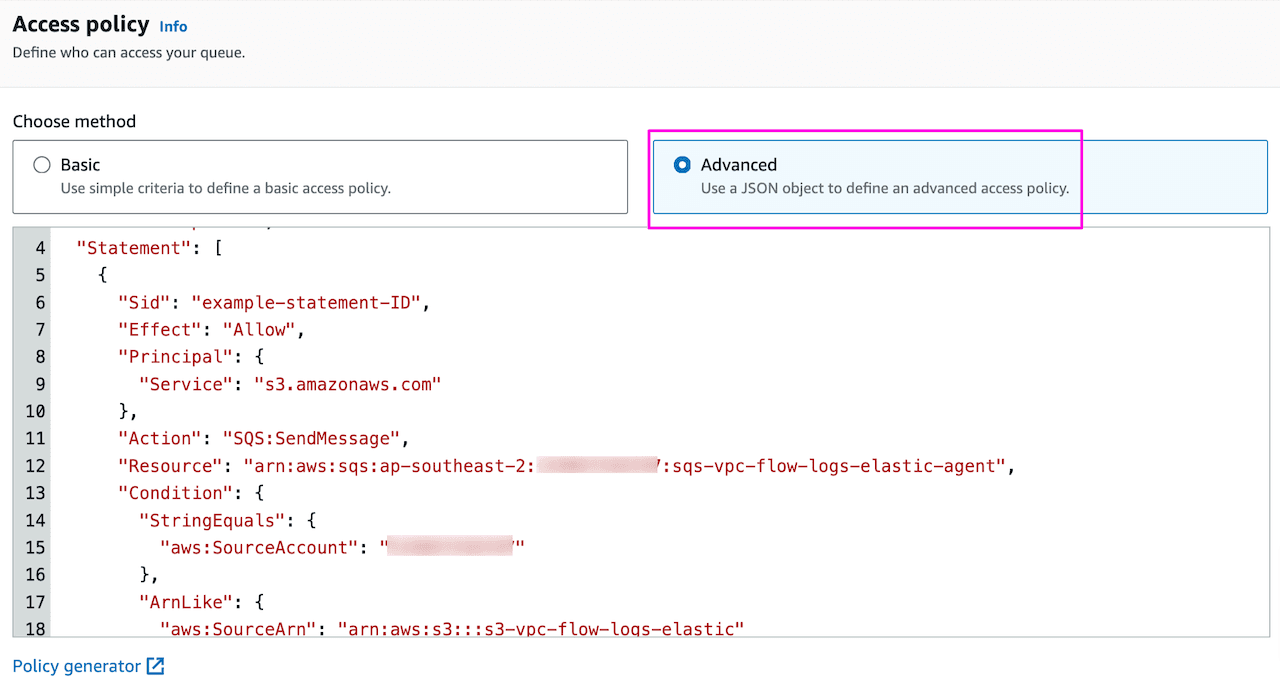Click external-link icon next to Policy generator
The image size is (1280, 691).
click(155, 666)
